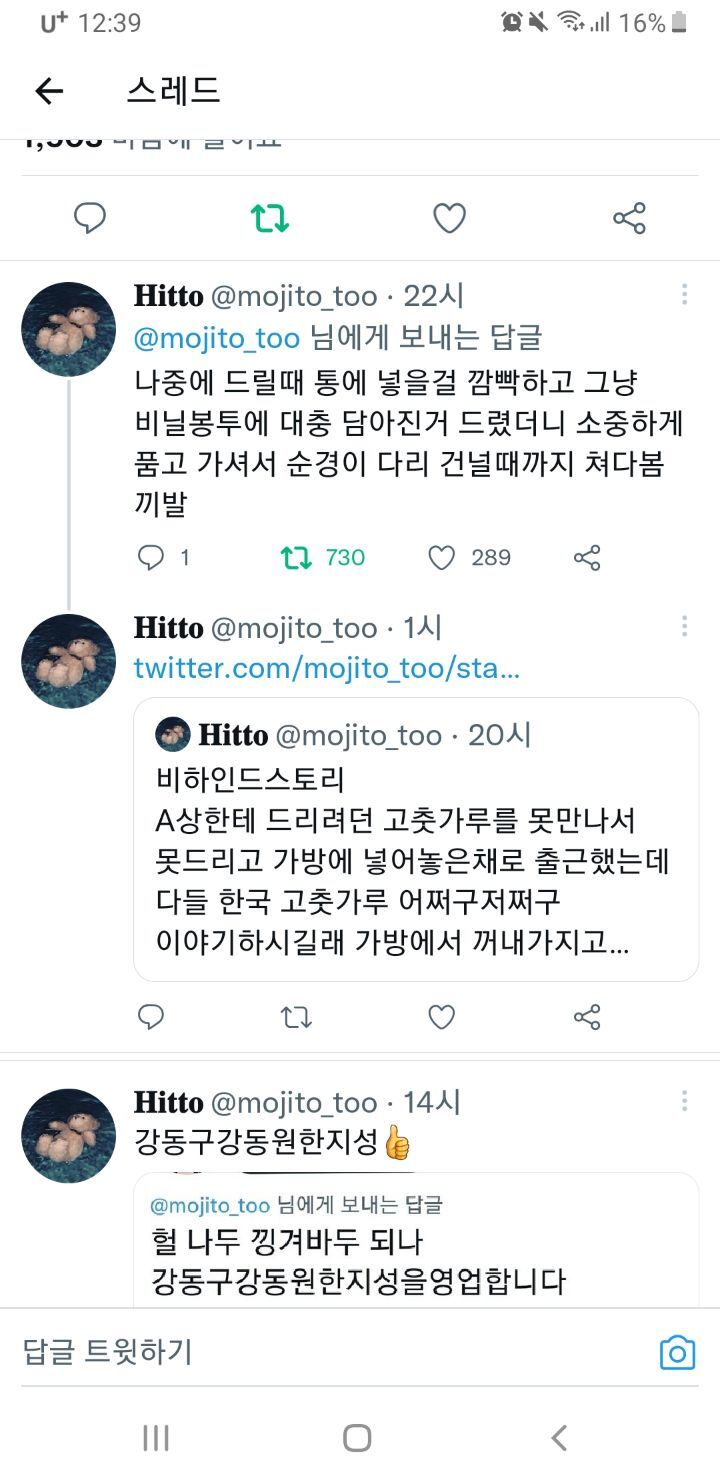Open more options on 14시 tweet
Viewport: 720px width, 1480px height.
coord(684,1101)
